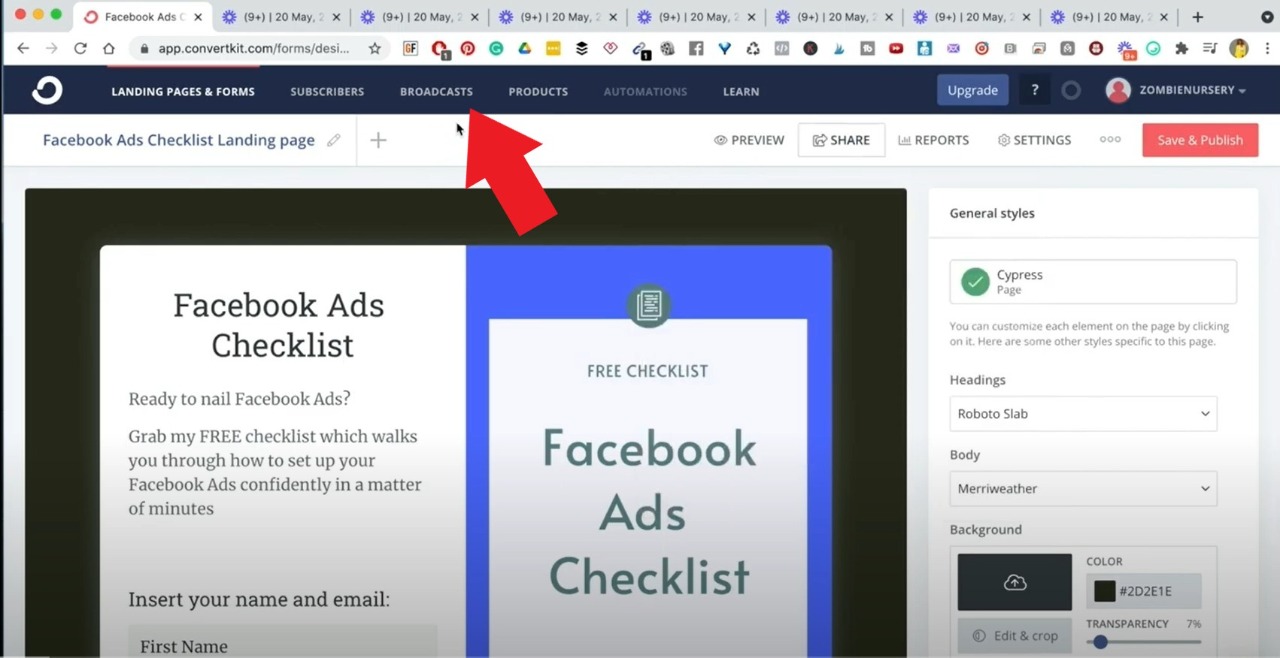Edit the landing page name using the pencil icon

(x=334, y=140)
